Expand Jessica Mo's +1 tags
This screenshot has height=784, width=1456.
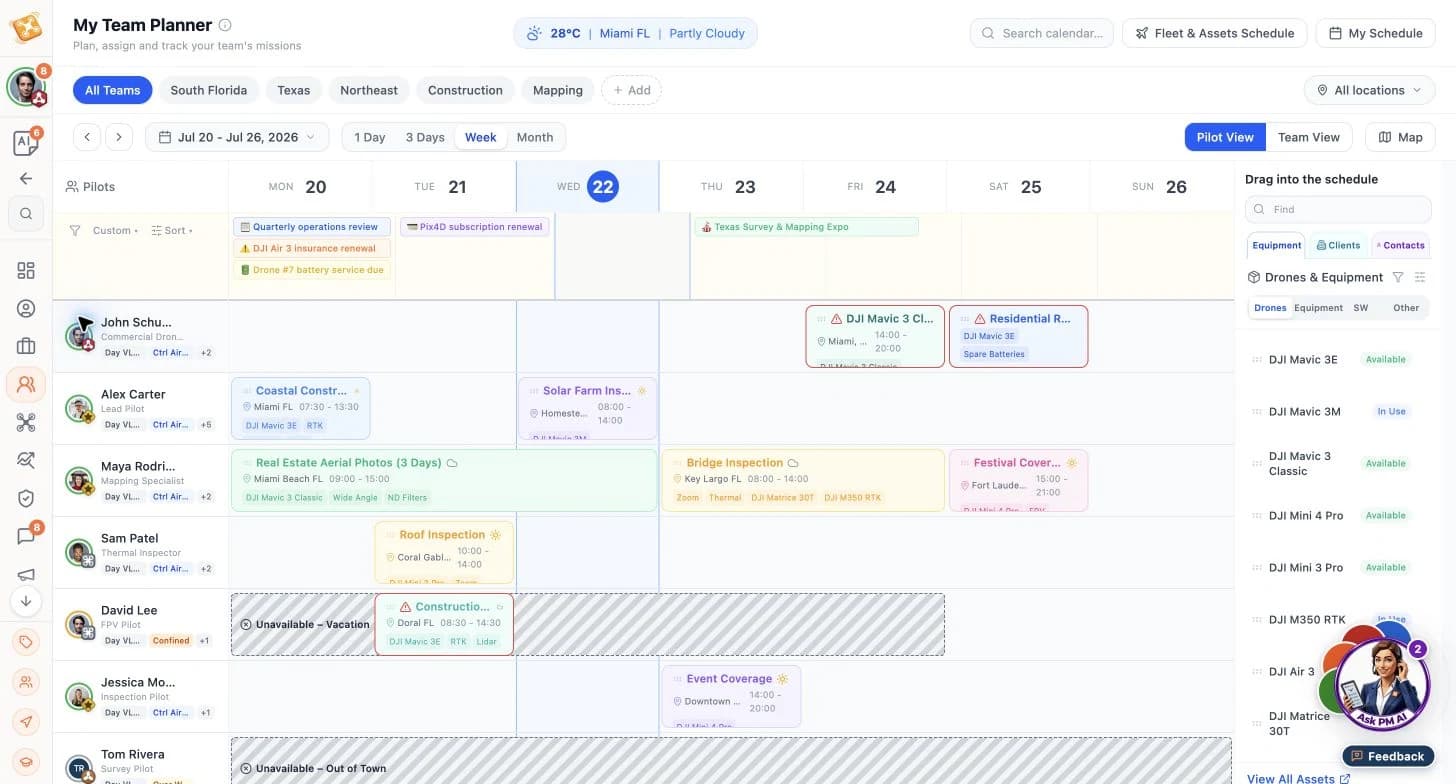click(x=206, y=712)
